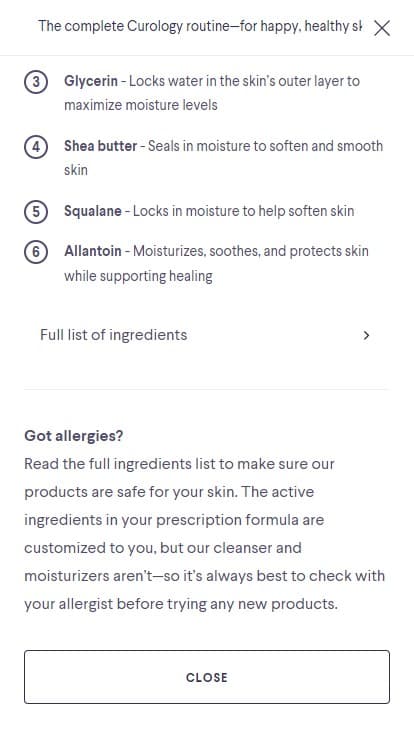Select the Squalane ingredient name
This screenshot has height=736, width=414.
pyautogui.click(x=92, y=211)
